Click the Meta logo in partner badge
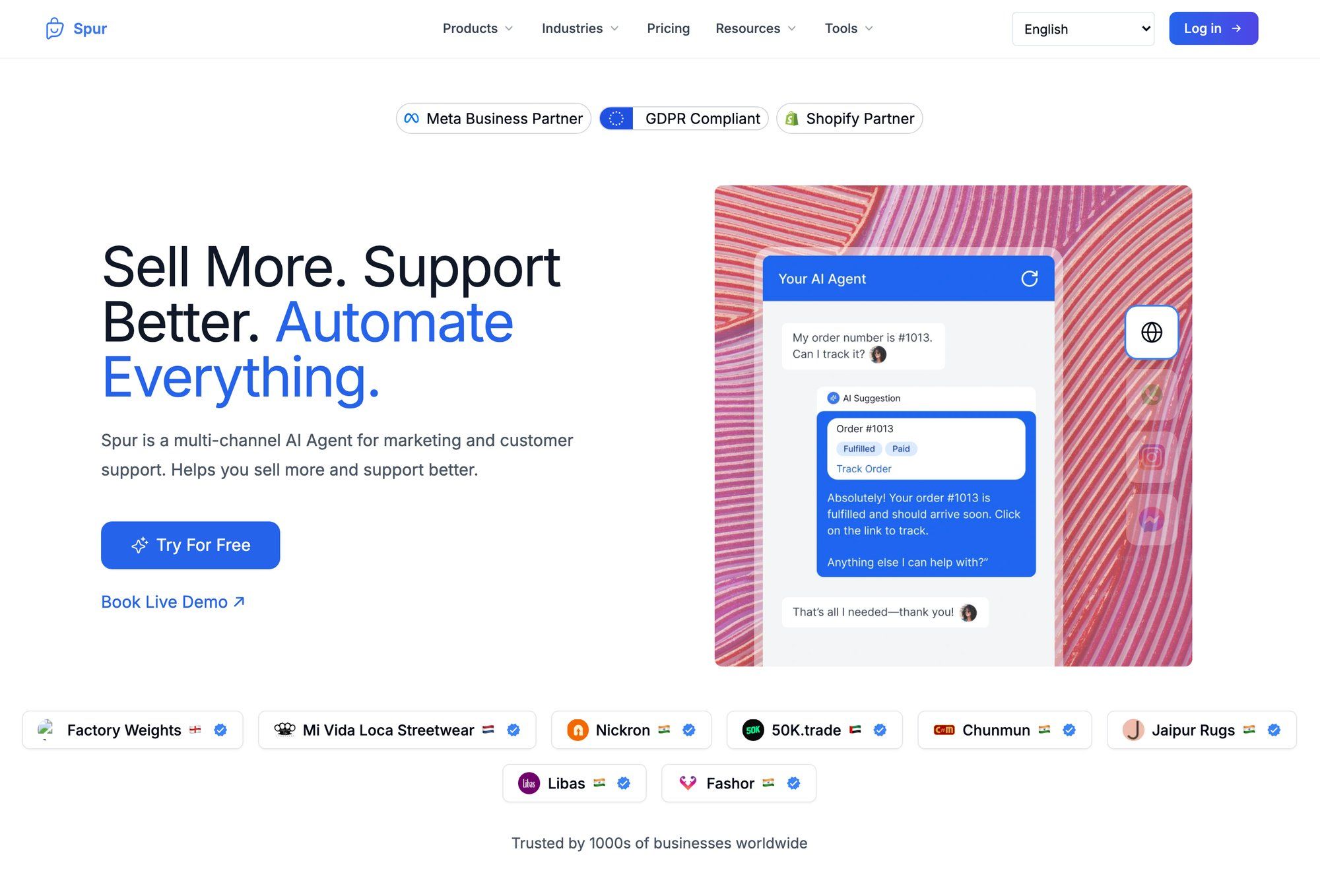 [x=412, y=118]
